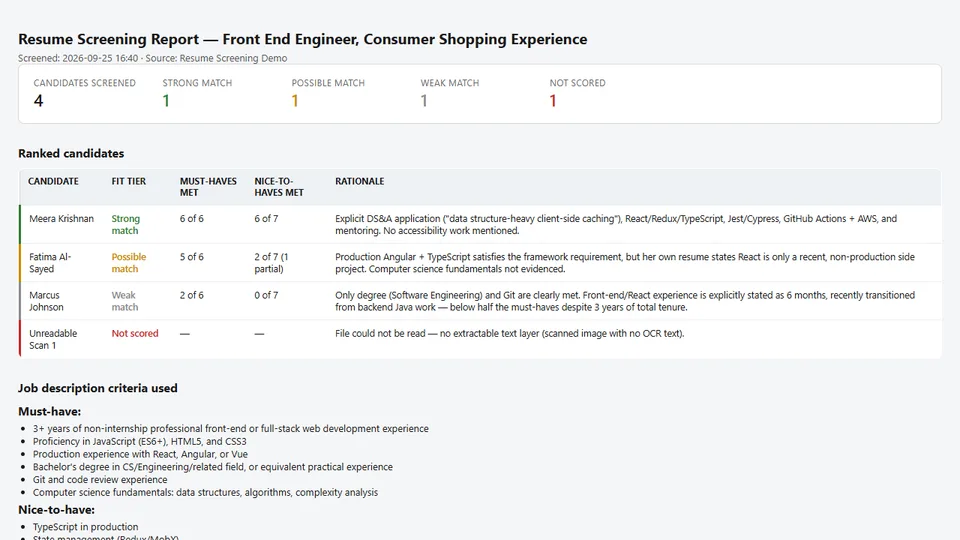Image resolution: width=960 pixels, height=540 pixels.
Task: Click the 'WEAK MATCH' summary label
Action: coord(450,83)
